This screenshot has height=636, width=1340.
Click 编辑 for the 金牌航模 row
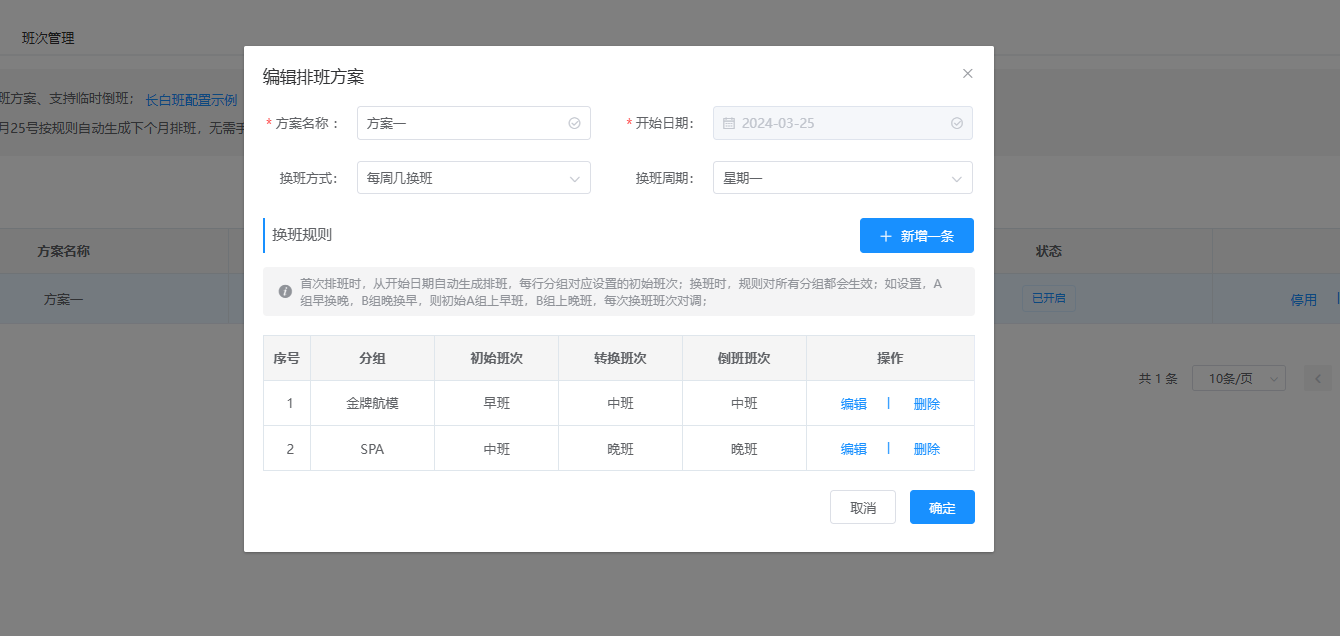pos(854,404)
